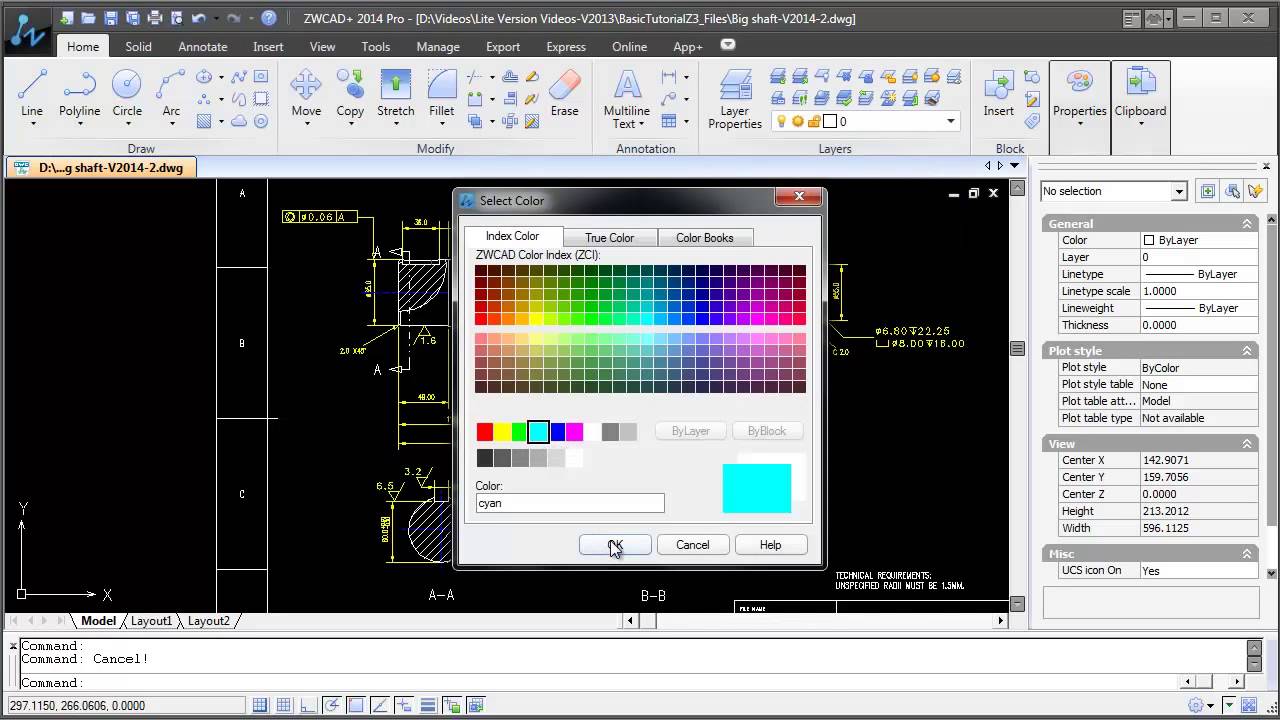Screen dimensions: 1280x720
Task: Collapse the General properties section
Action: tap(1247, 224)
